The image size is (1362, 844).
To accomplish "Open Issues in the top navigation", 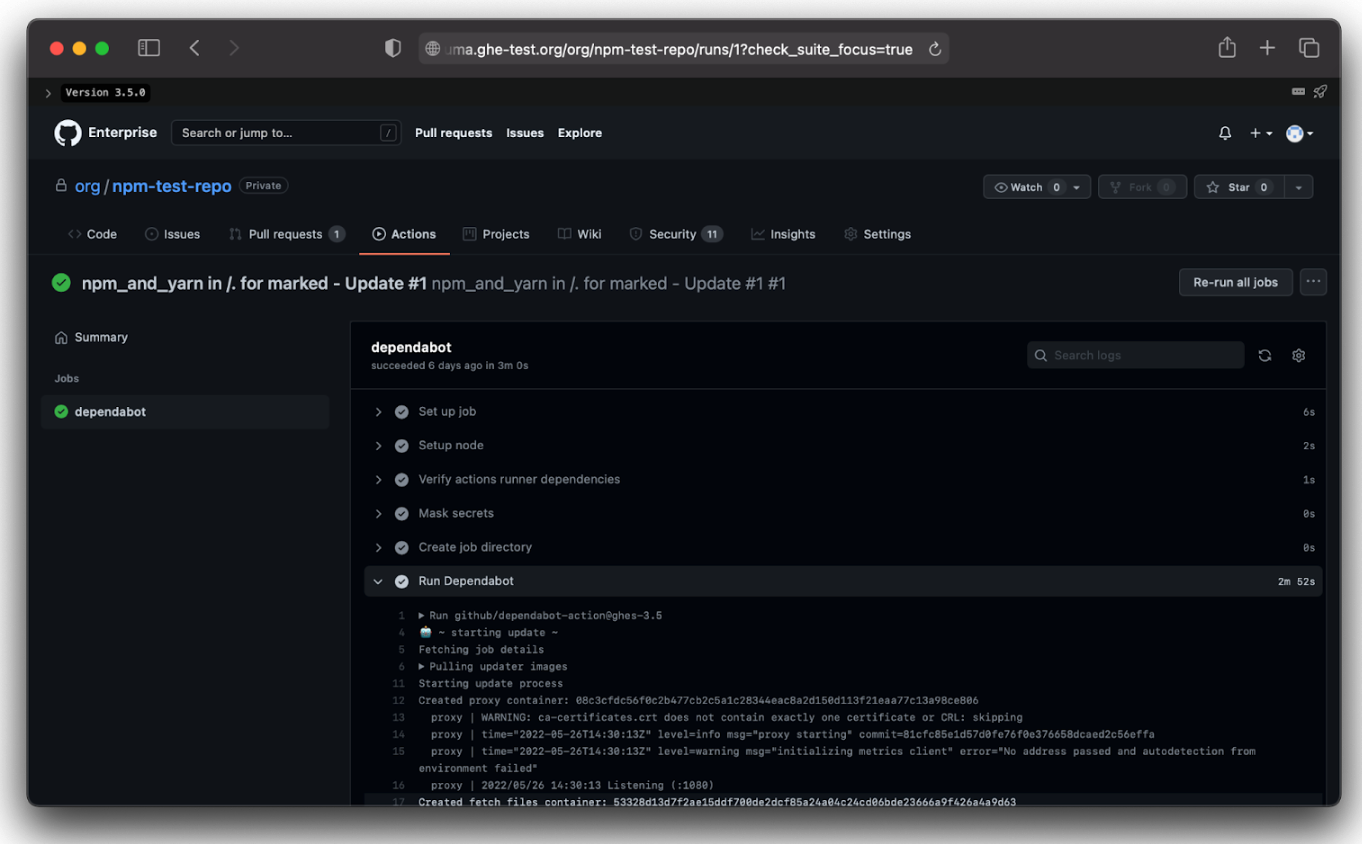I will click(525, 133).
